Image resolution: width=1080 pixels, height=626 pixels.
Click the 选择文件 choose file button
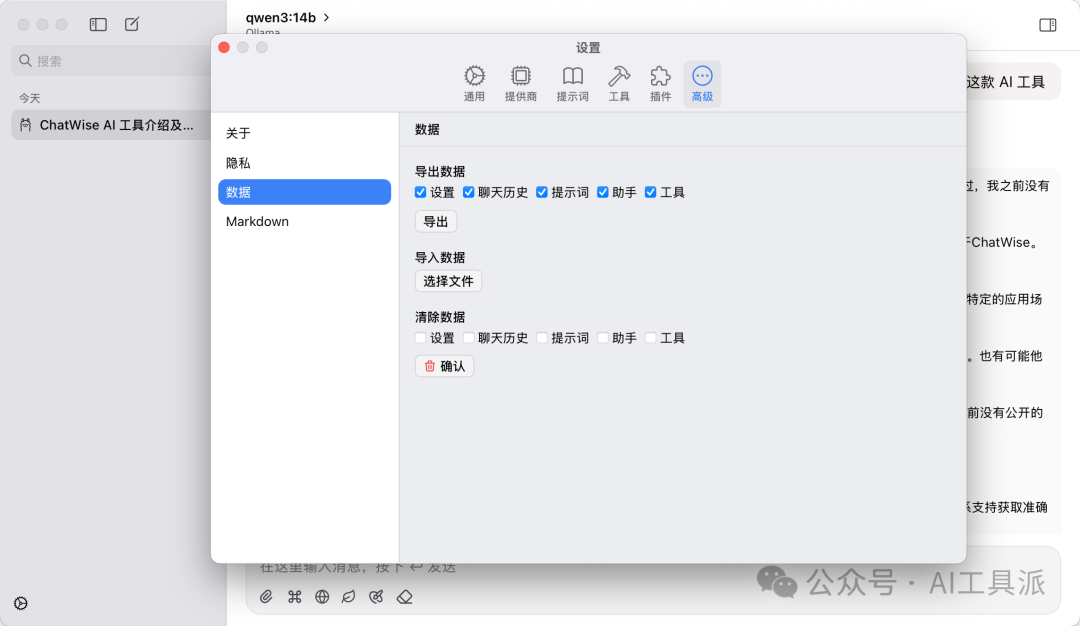coord(448,281)
